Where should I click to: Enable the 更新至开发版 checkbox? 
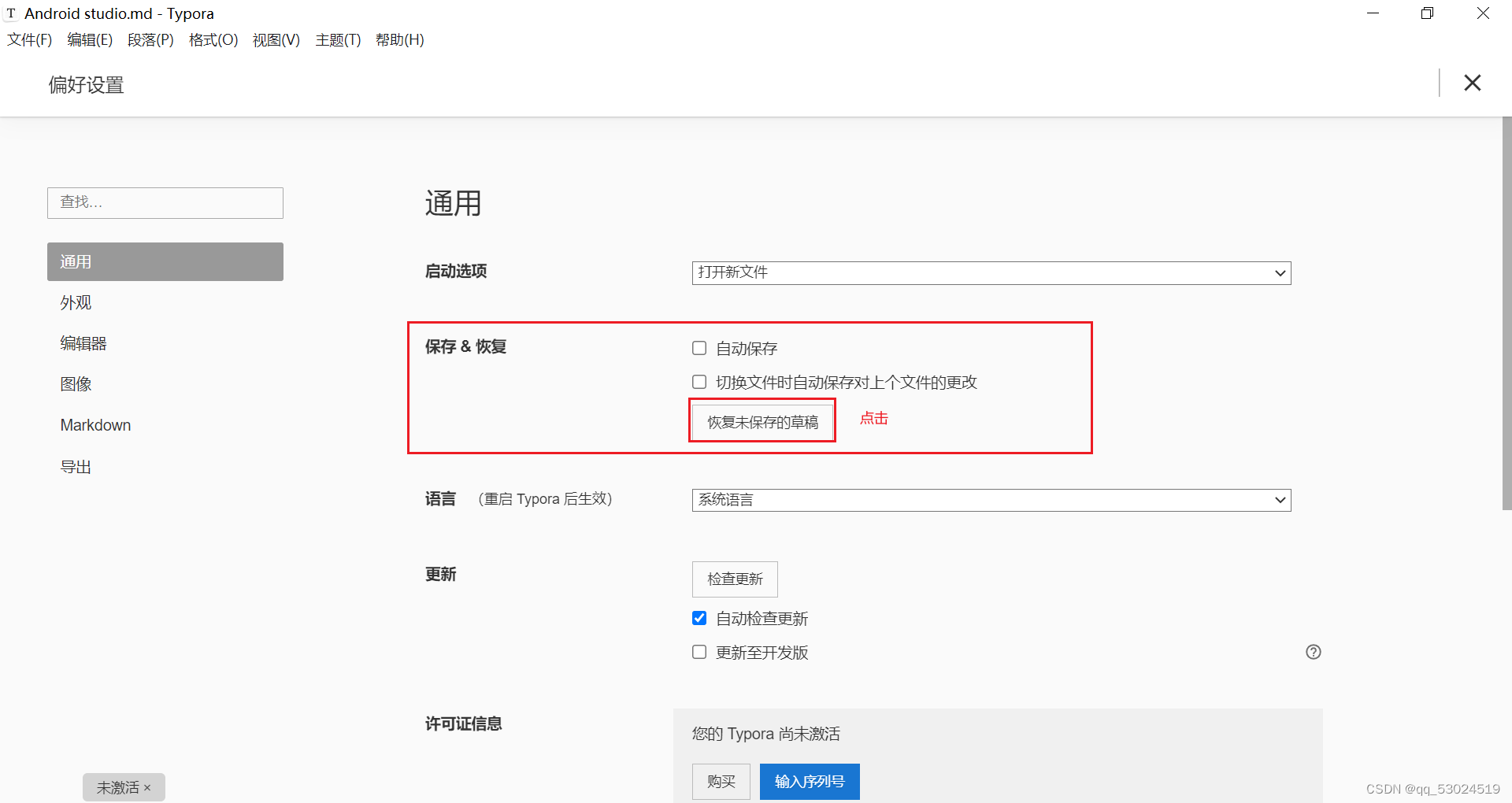click(699, 652)
